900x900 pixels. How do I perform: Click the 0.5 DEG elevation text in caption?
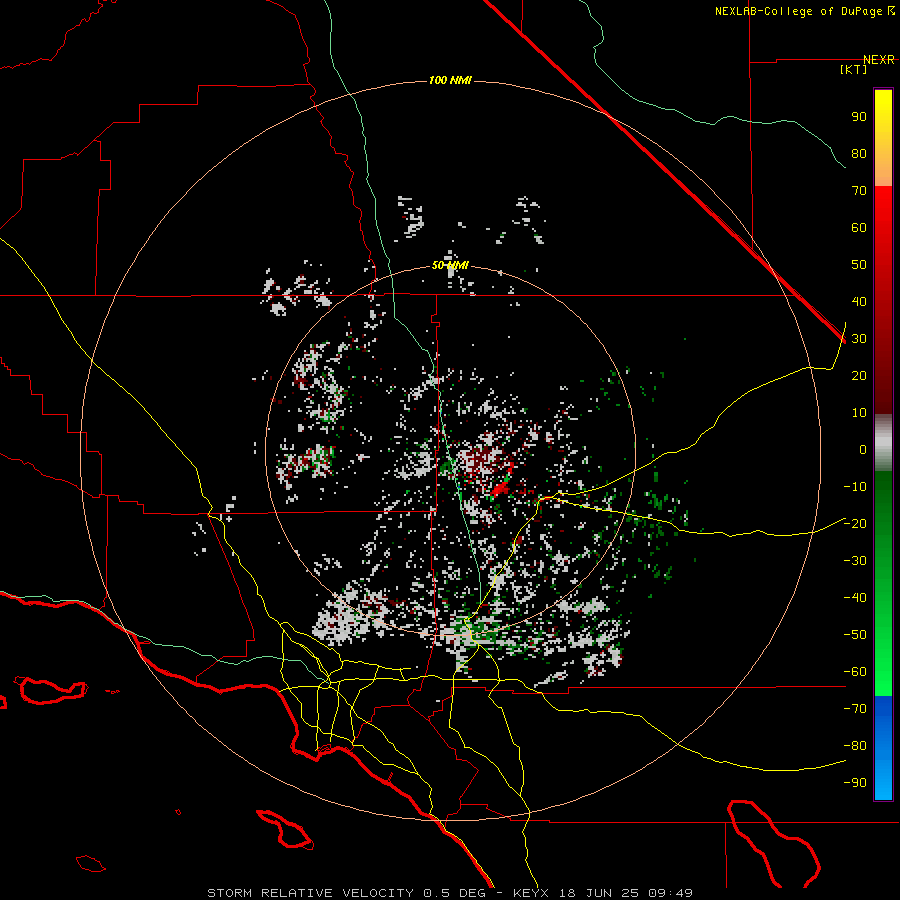pos(454,893)
